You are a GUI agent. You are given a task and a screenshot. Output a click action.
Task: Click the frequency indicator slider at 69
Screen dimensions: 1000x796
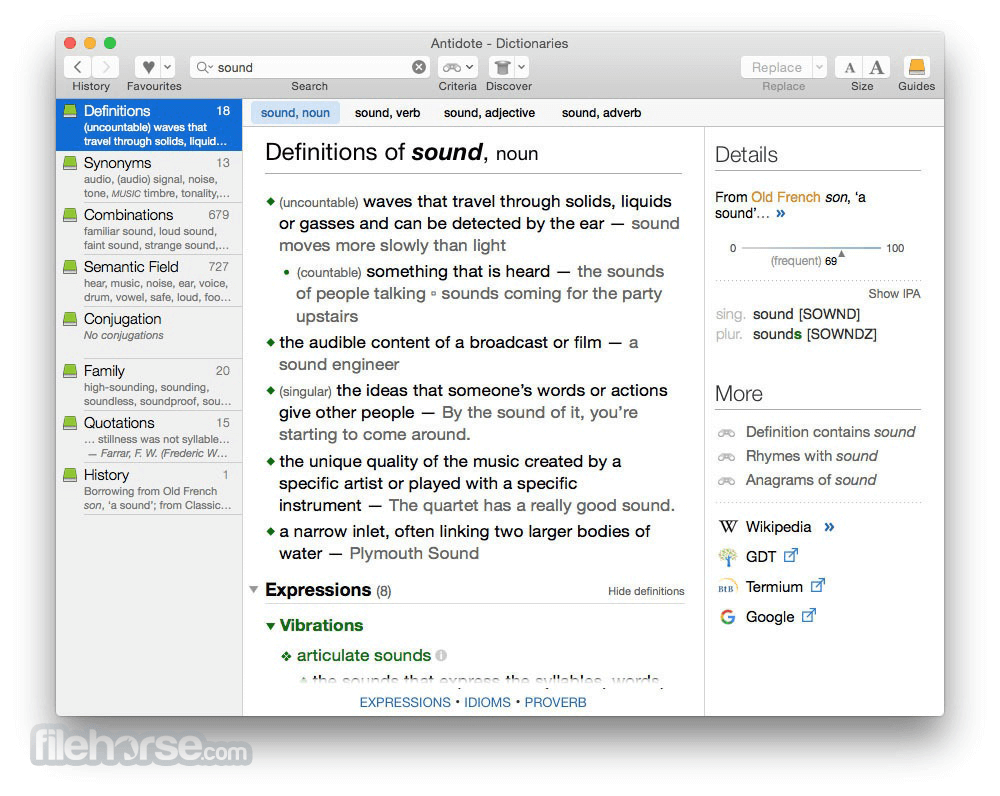tap(841, 254)
